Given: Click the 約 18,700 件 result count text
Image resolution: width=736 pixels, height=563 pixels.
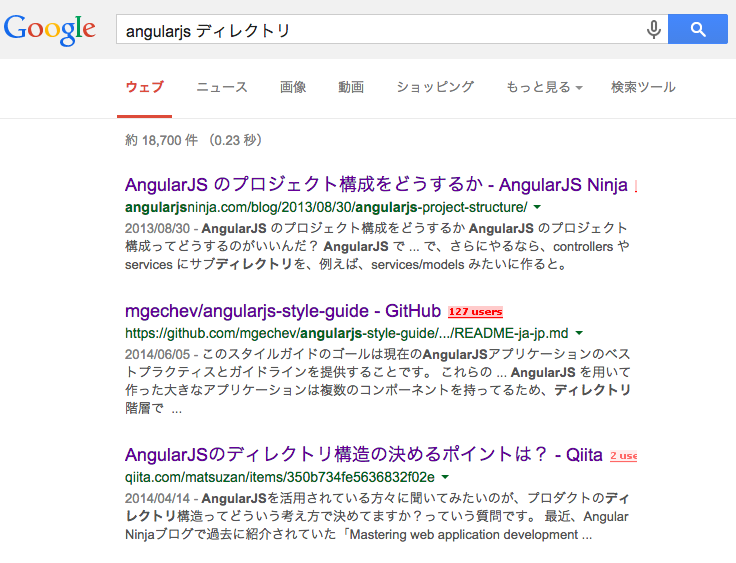Looking at the screenshot, I should (x=161, y=140).
